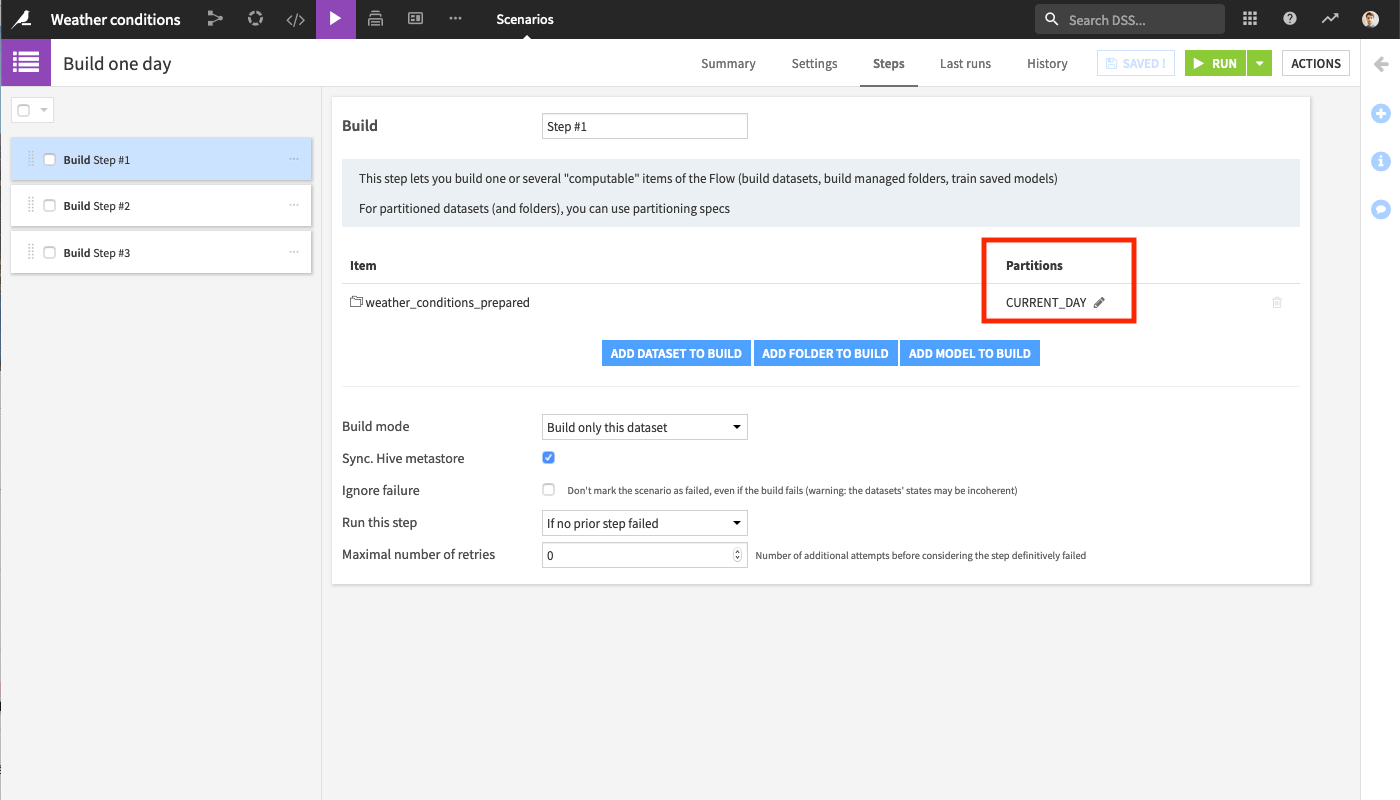Open the dashboards icon in top bar

tap(415, 19)
